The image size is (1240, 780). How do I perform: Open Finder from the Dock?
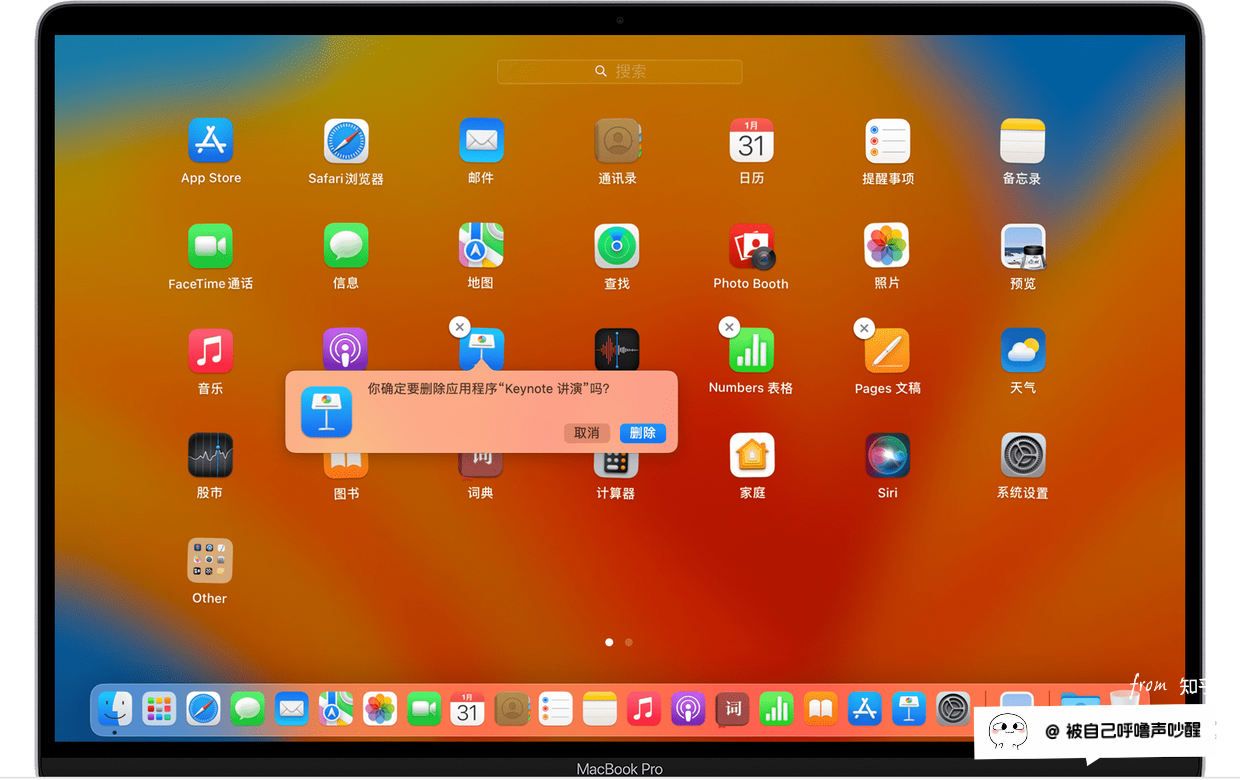point(115,709)
